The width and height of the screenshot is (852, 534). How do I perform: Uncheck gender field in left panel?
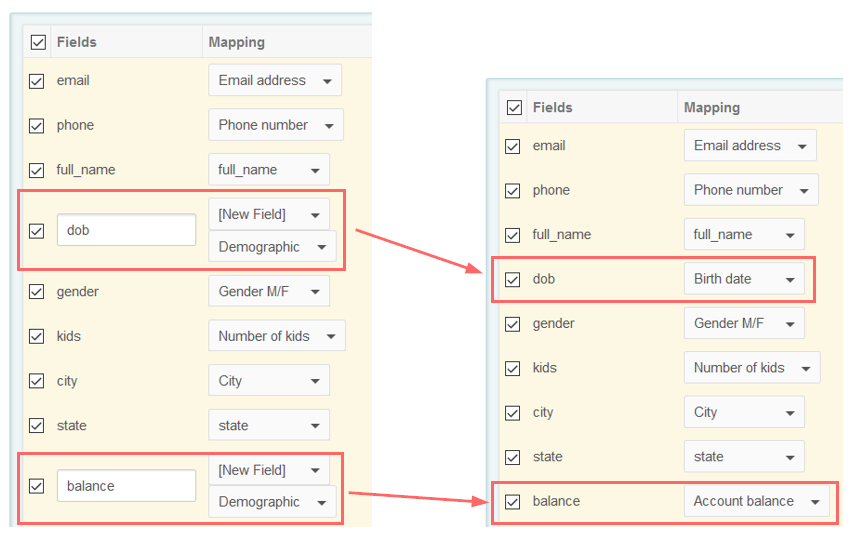36,292
